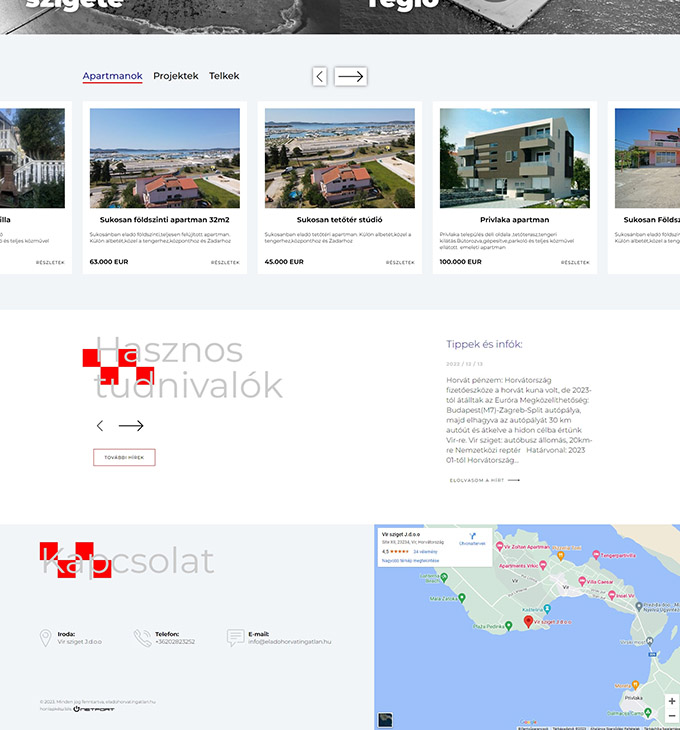The image size is (680, 730).
Task: Open the Tippek és infók article heading
Action: (484, 344)
